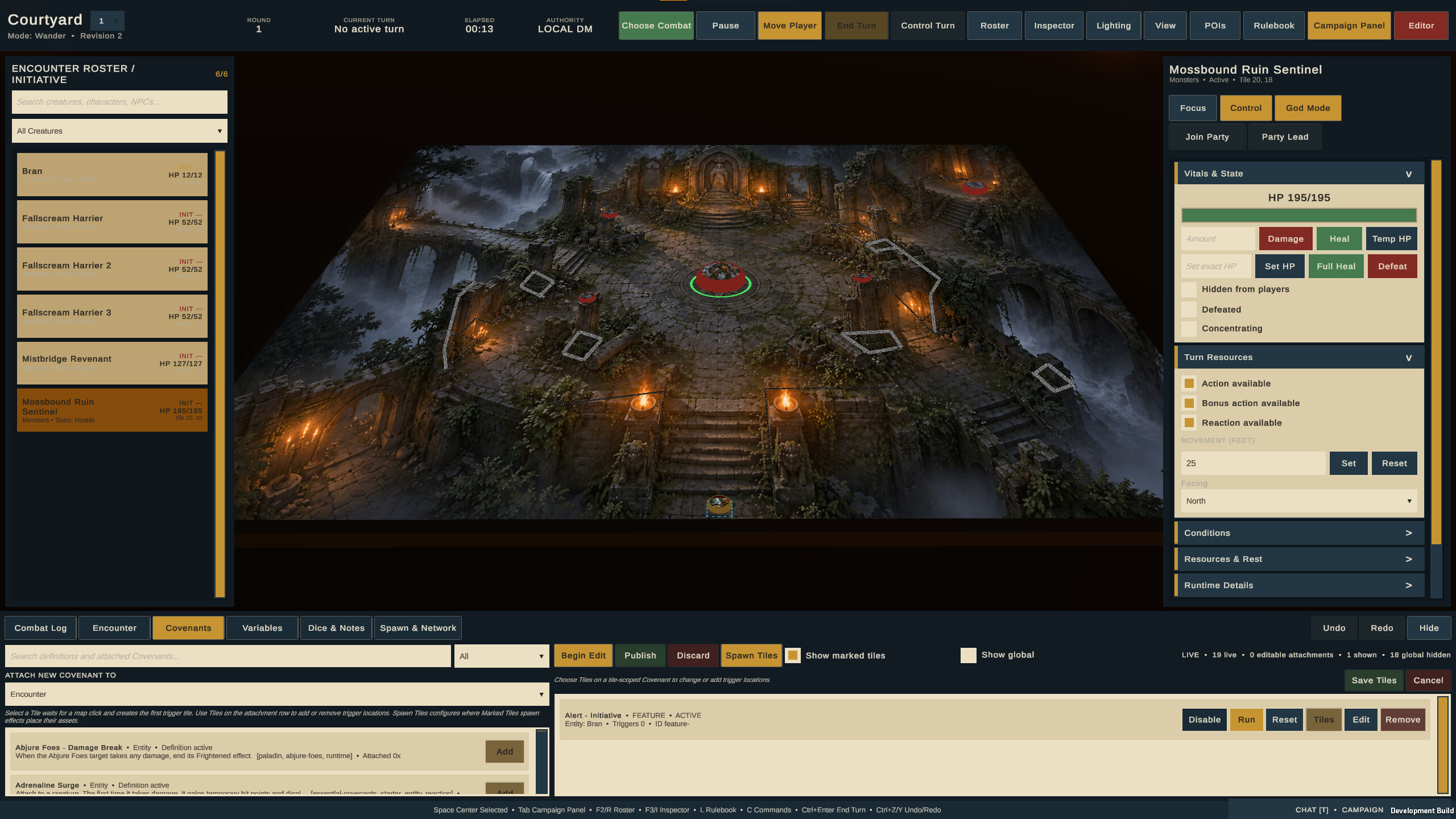Toggle the Hidden from players checkbox
This screenshot has width=1456, height=819.
pos(1189,289)
